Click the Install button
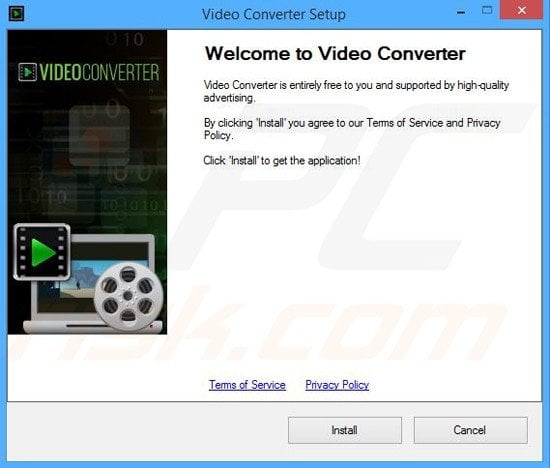This screenshot has height=468, width=550. coord(345,430)
